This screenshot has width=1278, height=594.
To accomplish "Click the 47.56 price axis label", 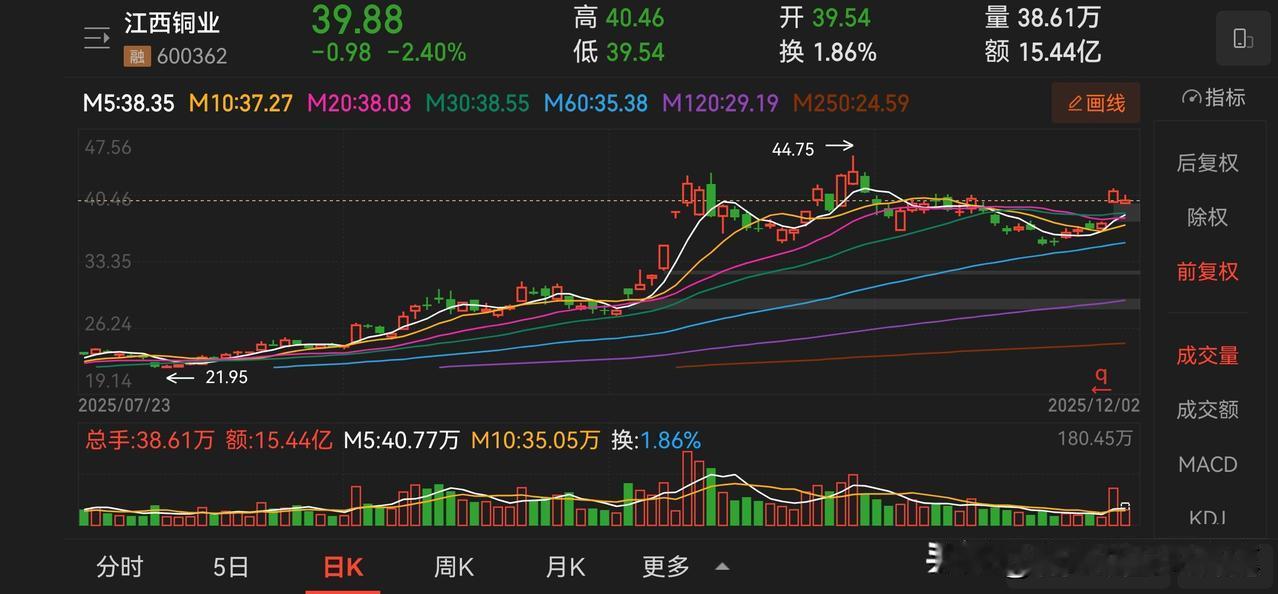I will click(x=108, y=147).
